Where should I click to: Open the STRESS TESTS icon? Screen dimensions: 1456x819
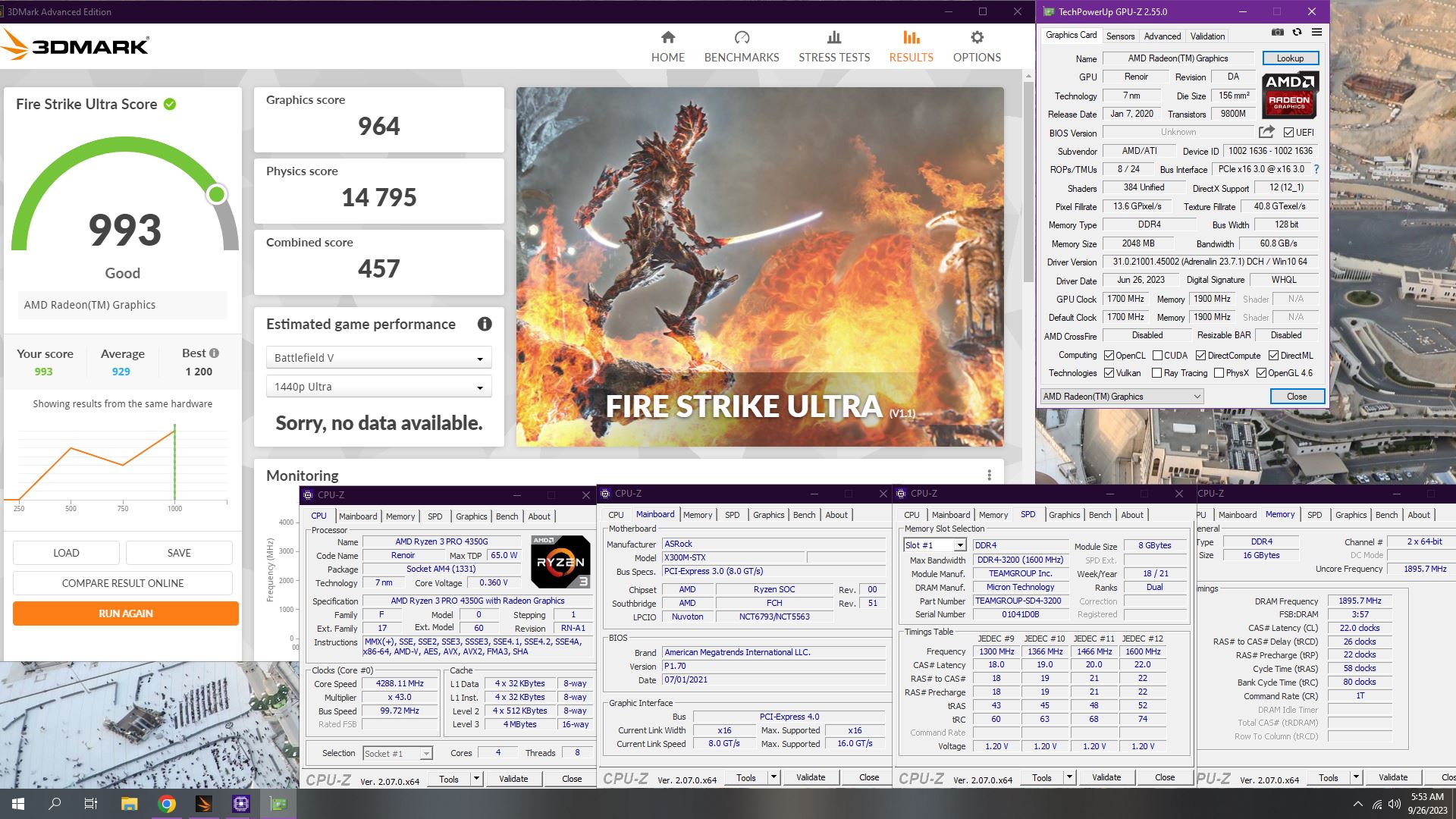tap(834, 37)
